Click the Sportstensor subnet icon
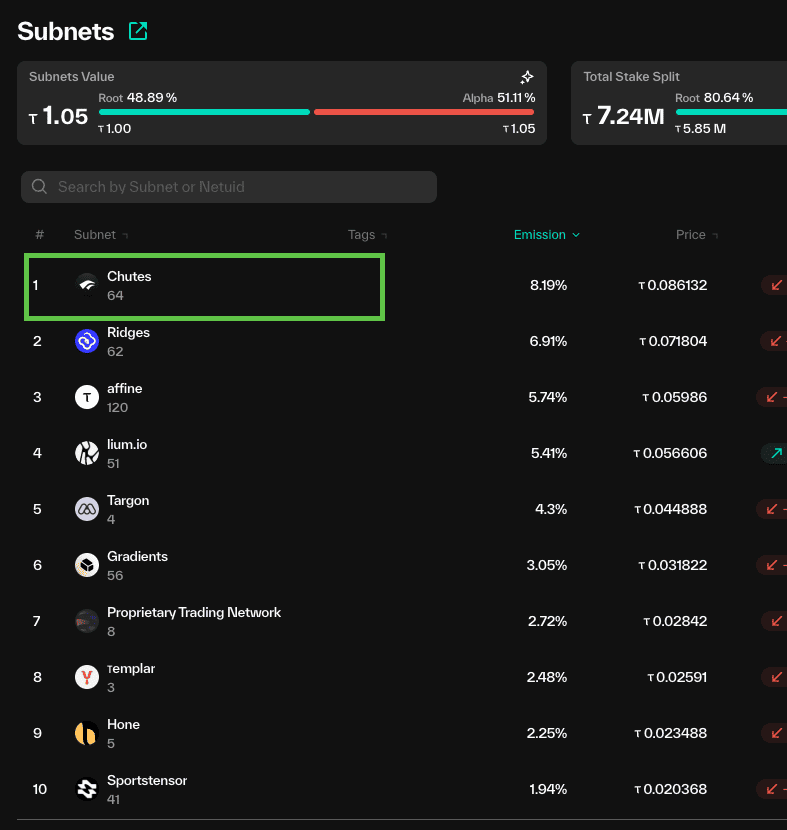787x830 pixels. (x=87, y=789)
